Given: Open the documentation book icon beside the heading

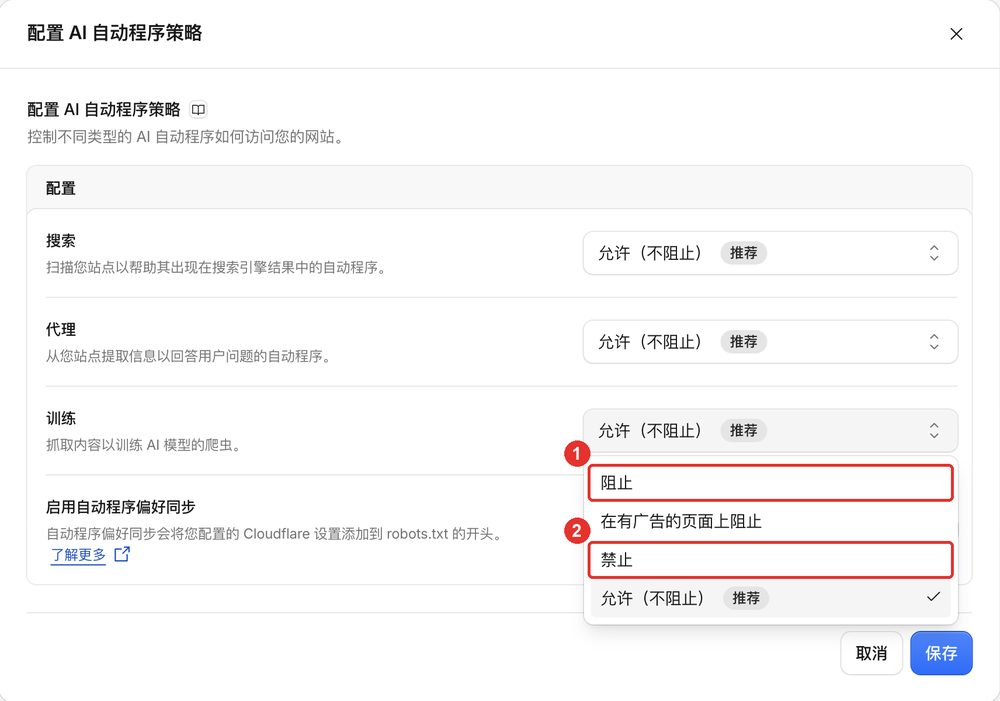Looking at the screenshot, I should click(x=198, y=110).
